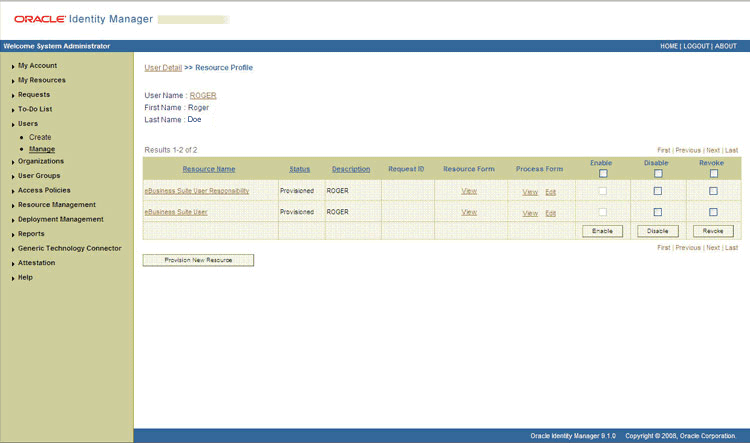Viewport: 750px width, 443px height.
Task: Click Provision New Resource button
Action: [198, 260]
